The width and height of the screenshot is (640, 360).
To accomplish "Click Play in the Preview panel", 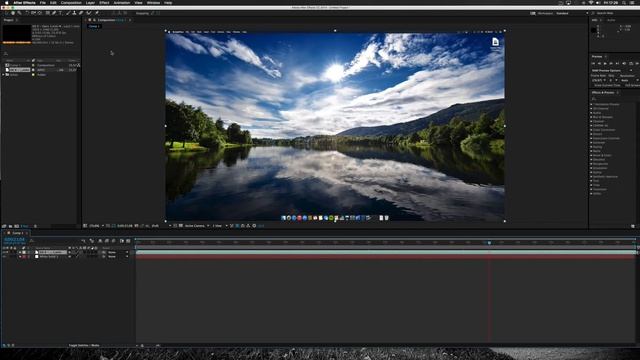I will pyautogui.click(x=605, y=63).
